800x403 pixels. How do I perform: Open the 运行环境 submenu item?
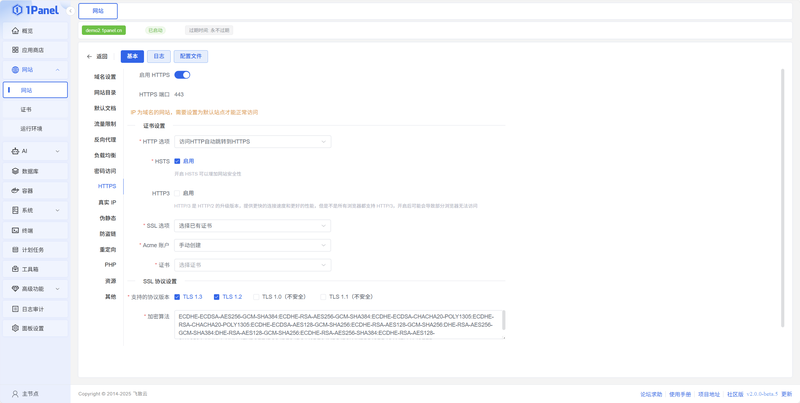pyautogui.click(x=35, y=129)
